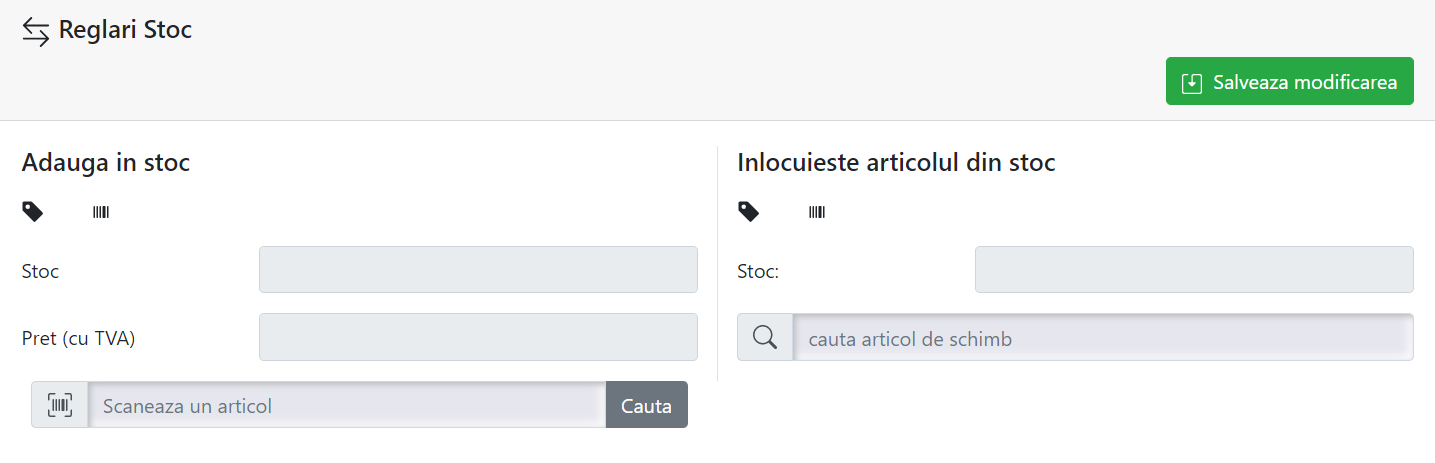Click the magnifier icon beside cauta articol de schimb

pyautogui.click(x=765, y=338)
